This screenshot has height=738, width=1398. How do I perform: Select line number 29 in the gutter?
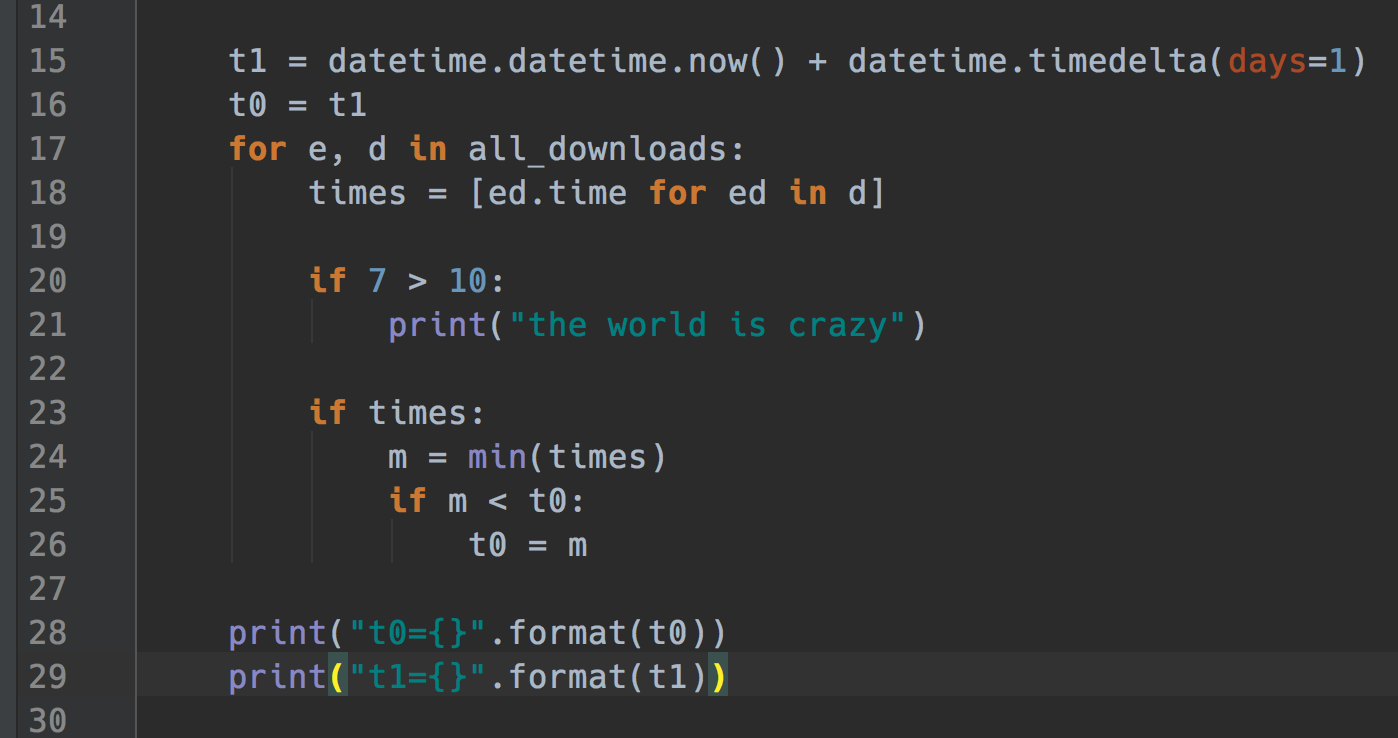point(47,677)
